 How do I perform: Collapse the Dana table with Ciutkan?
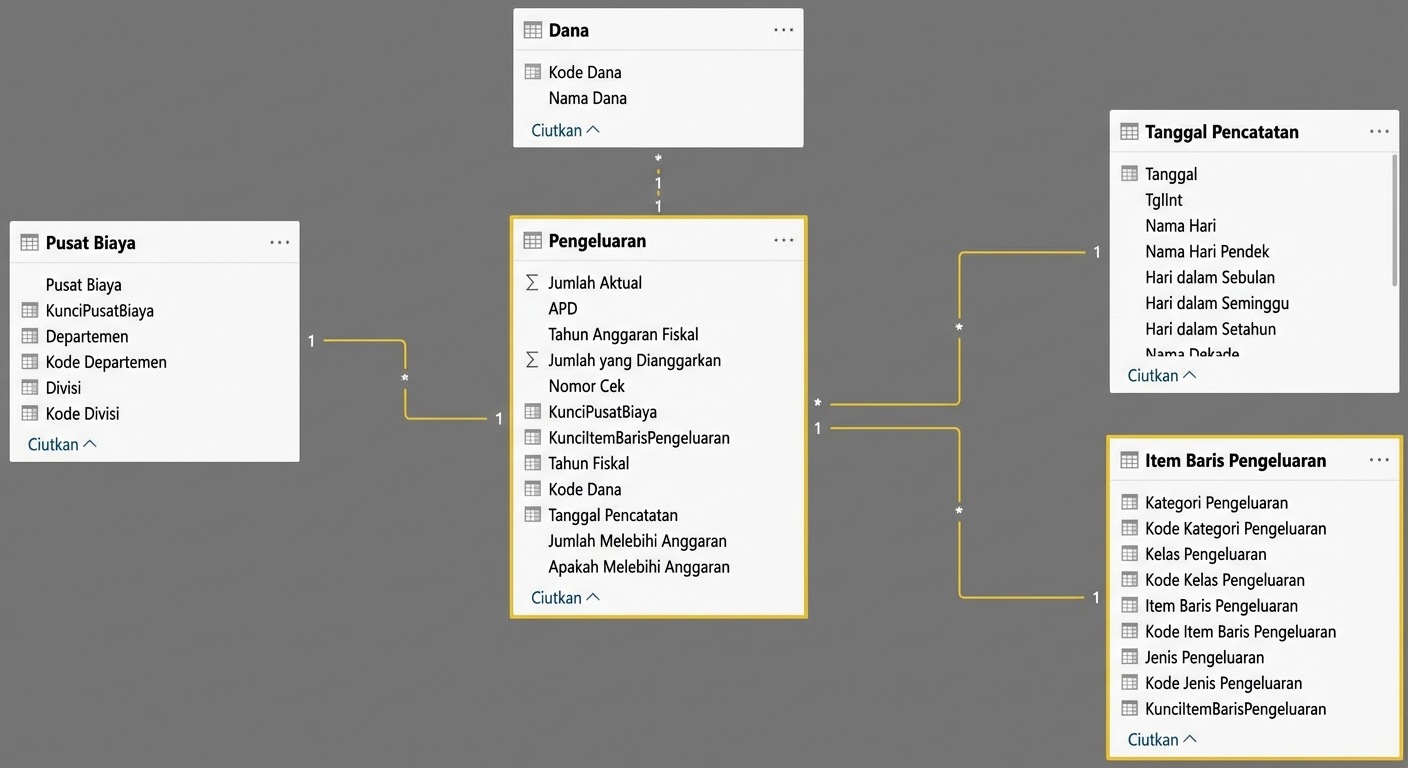pyautogui.click(x=565, y=130)
